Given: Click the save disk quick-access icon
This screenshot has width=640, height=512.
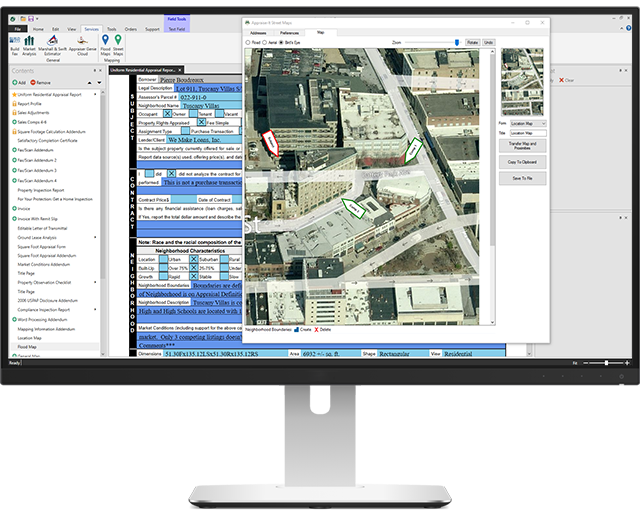Looking at the screenshot, I should pyautogui.click(x=31, y=19).
